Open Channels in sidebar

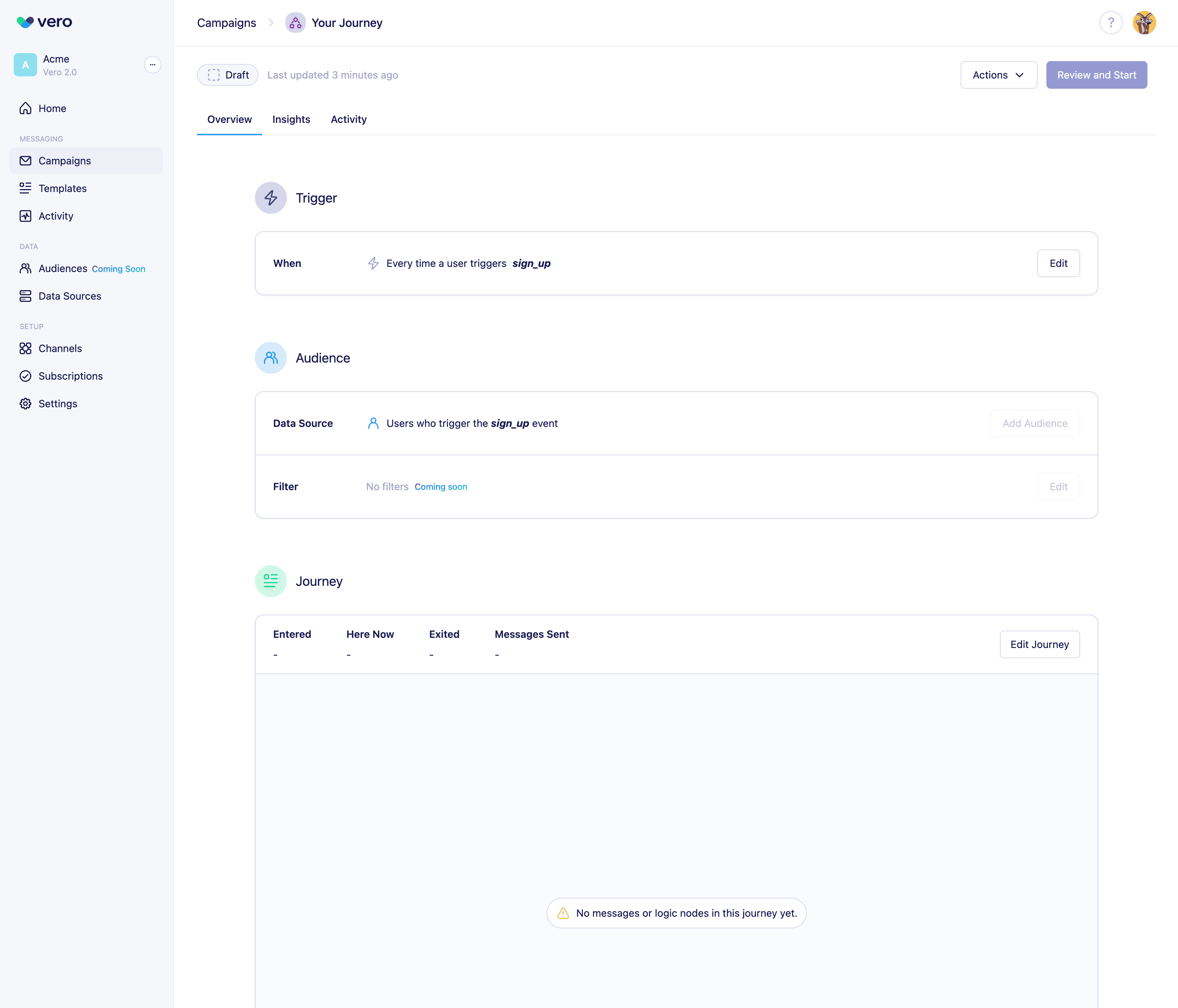coord(60,348)
